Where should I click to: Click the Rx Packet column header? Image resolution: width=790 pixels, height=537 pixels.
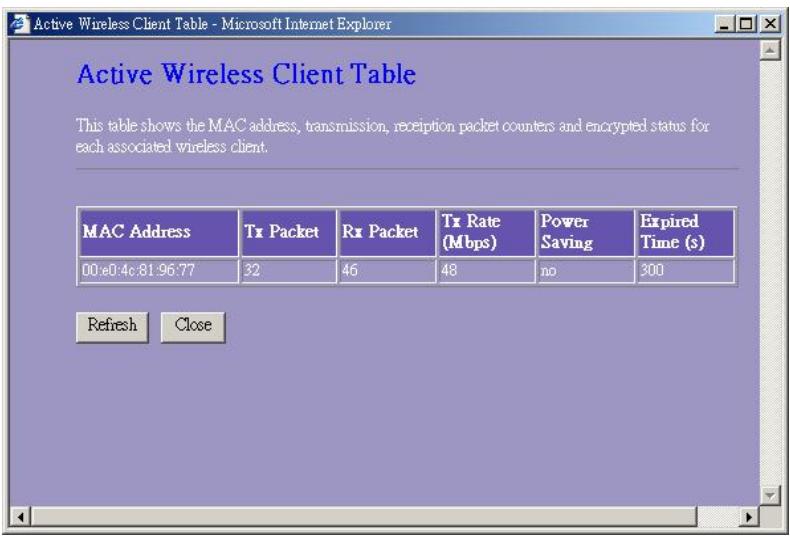pyautogui.click(x=387, y=233)
